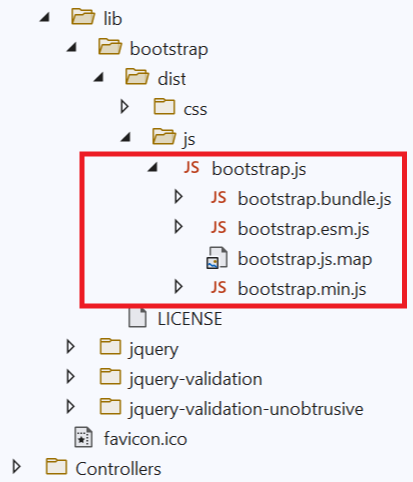Collapse the lib folder node
Screen dimensions: 413x482
[x=45, y=17]
